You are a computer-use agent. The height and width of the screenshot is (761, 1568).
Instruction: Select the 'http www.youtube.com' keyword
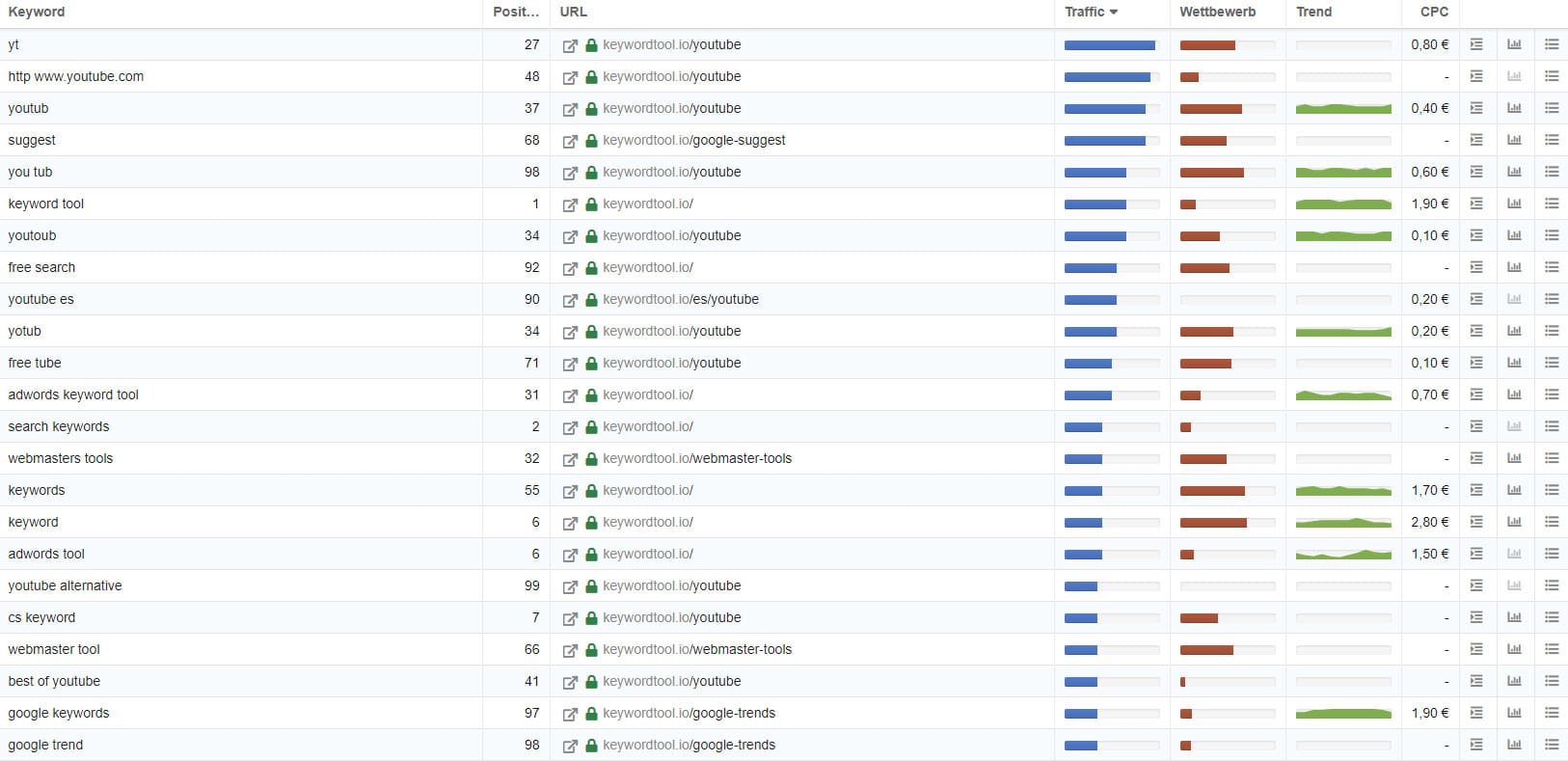click(x=76, y=76)
